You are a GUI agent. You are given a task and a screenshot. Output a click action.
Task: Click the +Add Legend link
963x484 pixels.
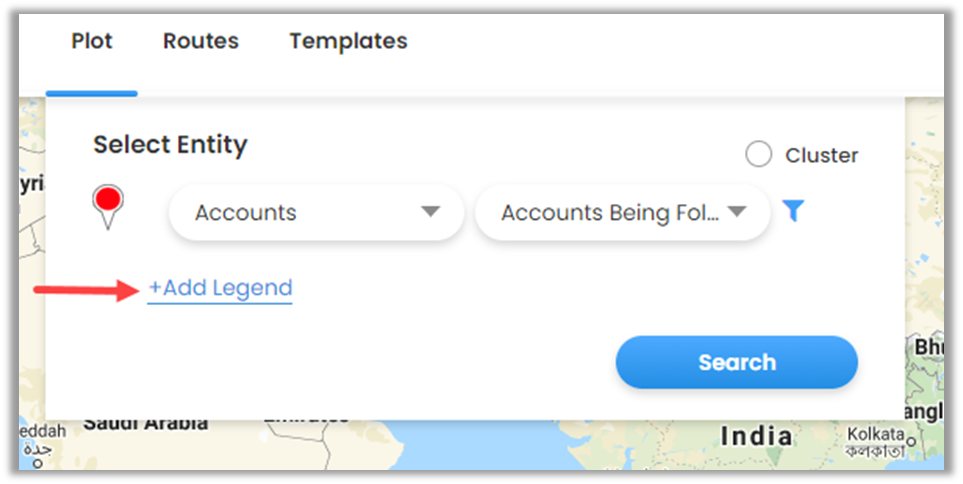(x=220, y=288)
